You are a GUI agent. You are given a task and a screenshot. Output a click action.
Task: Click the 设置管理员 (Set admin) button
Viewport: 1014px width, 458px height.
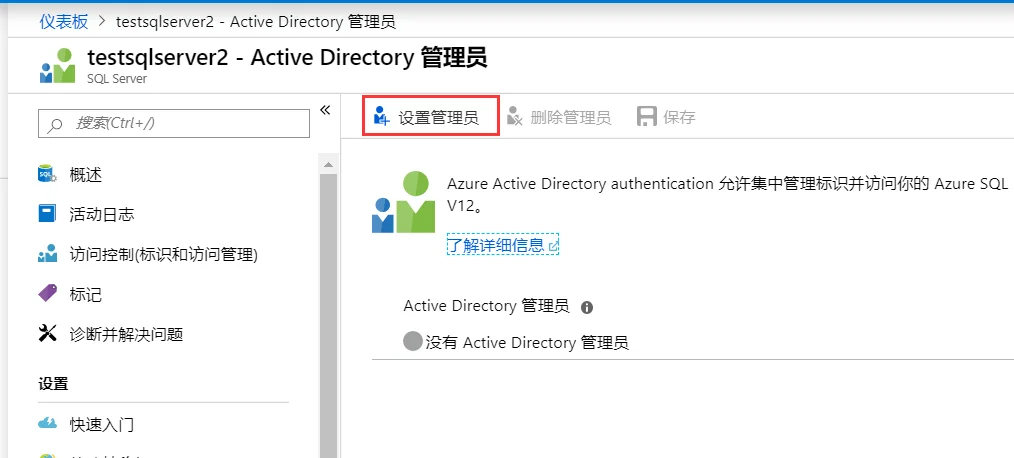(x=430, y=116)
